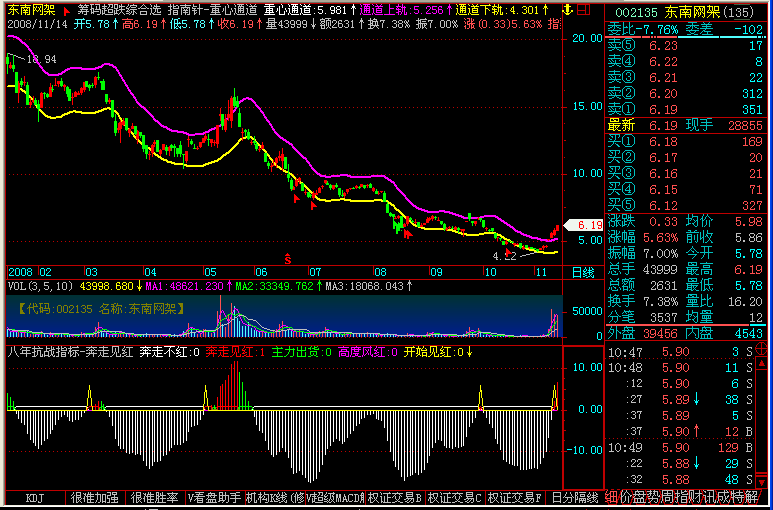Switch to 细 detail side tab
Screen dimensions: 773x510
click(612, 496)
